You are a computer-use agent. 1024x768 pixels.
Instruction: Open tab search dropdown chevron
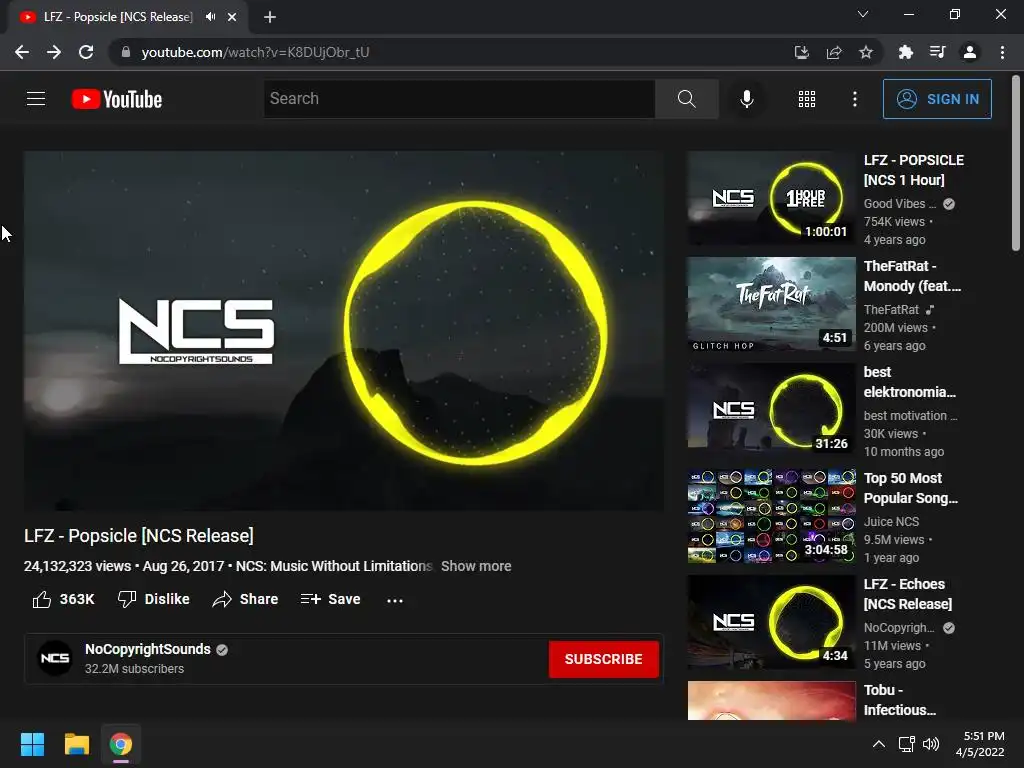[863, 14]
